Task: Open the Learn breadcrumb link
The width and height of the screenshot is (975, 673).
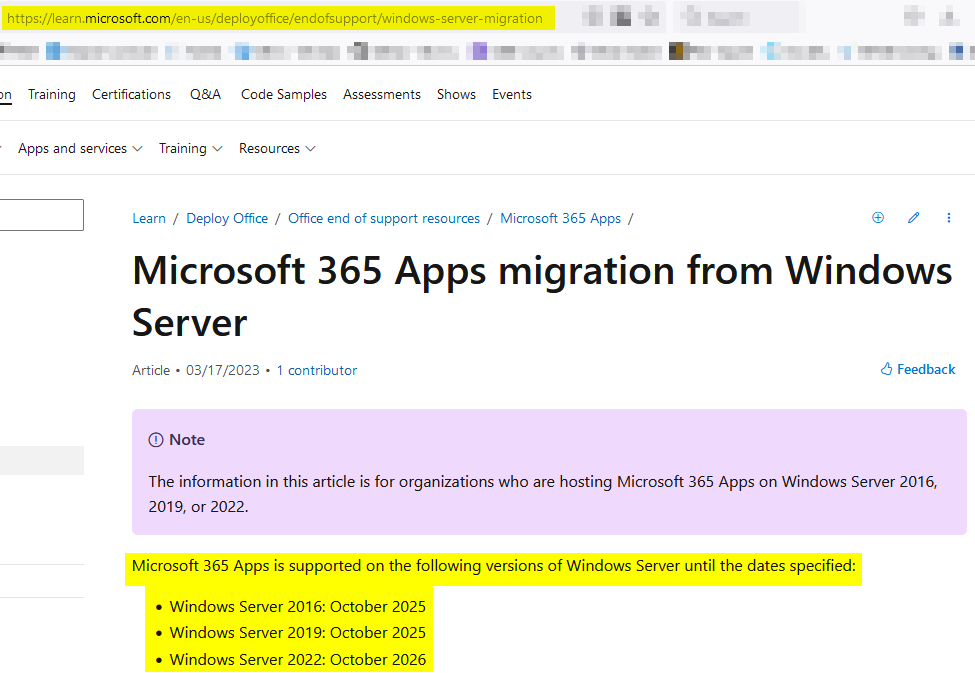Action: (x=149, y=218)
